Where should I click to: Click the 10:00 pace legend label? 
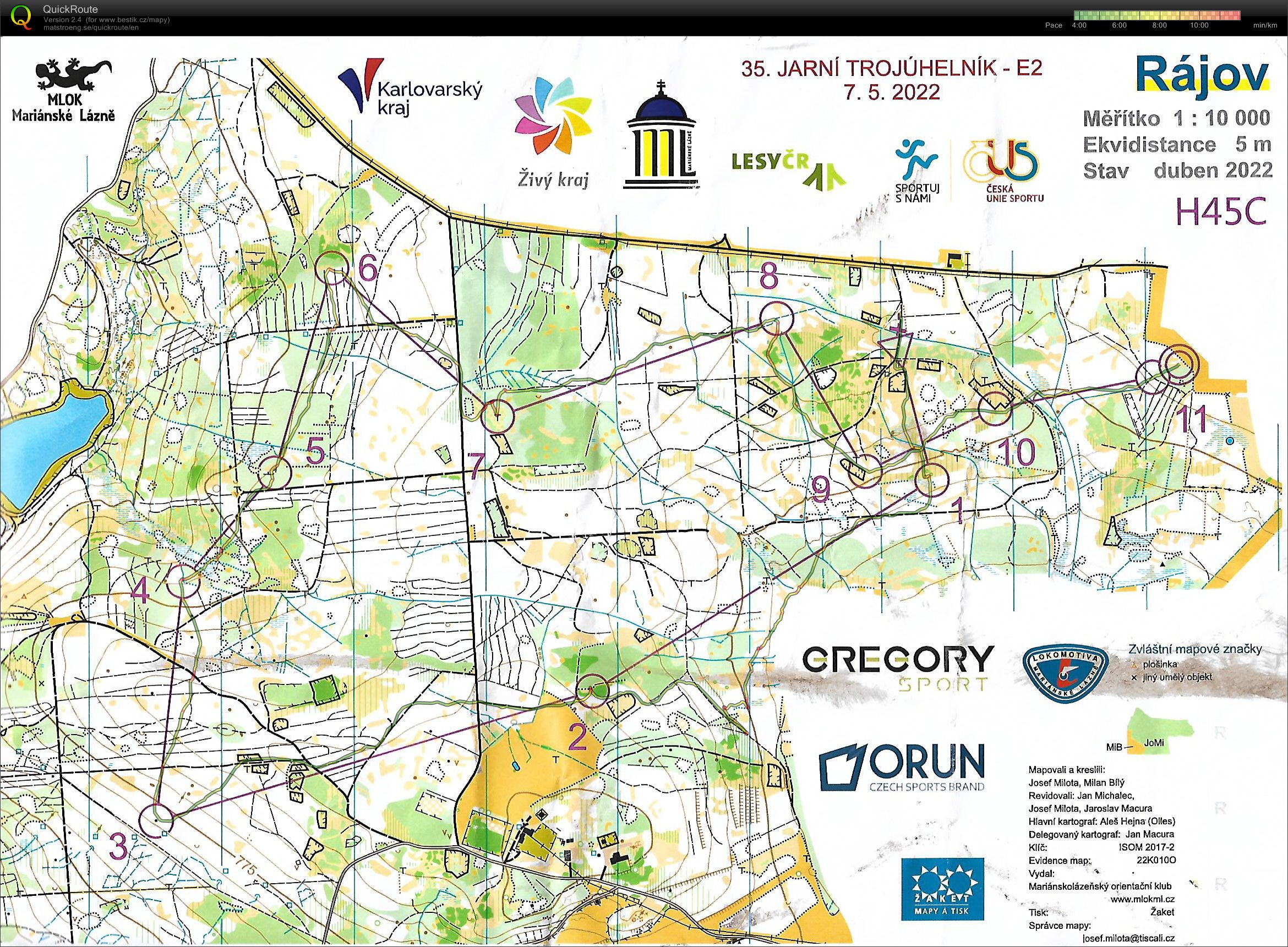[1199, 26]
